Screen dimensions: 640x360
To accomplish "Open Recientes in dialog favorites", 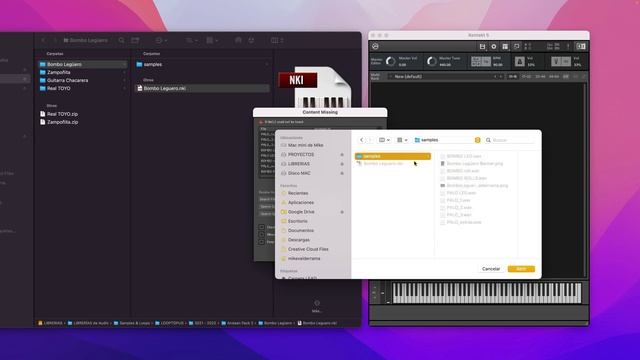I will pos(298,193).
